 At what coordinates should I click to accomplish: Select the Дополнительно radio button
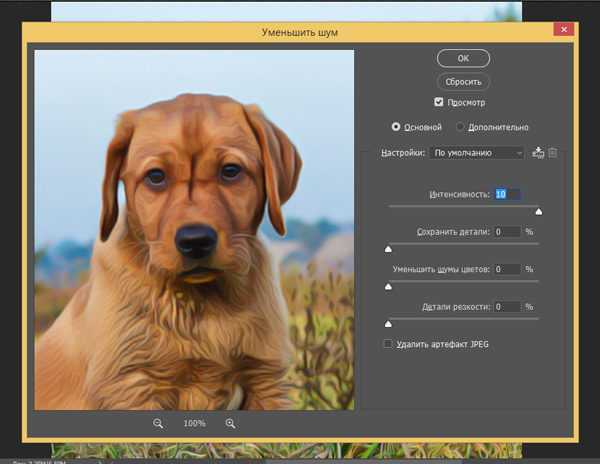click(460, 127)
